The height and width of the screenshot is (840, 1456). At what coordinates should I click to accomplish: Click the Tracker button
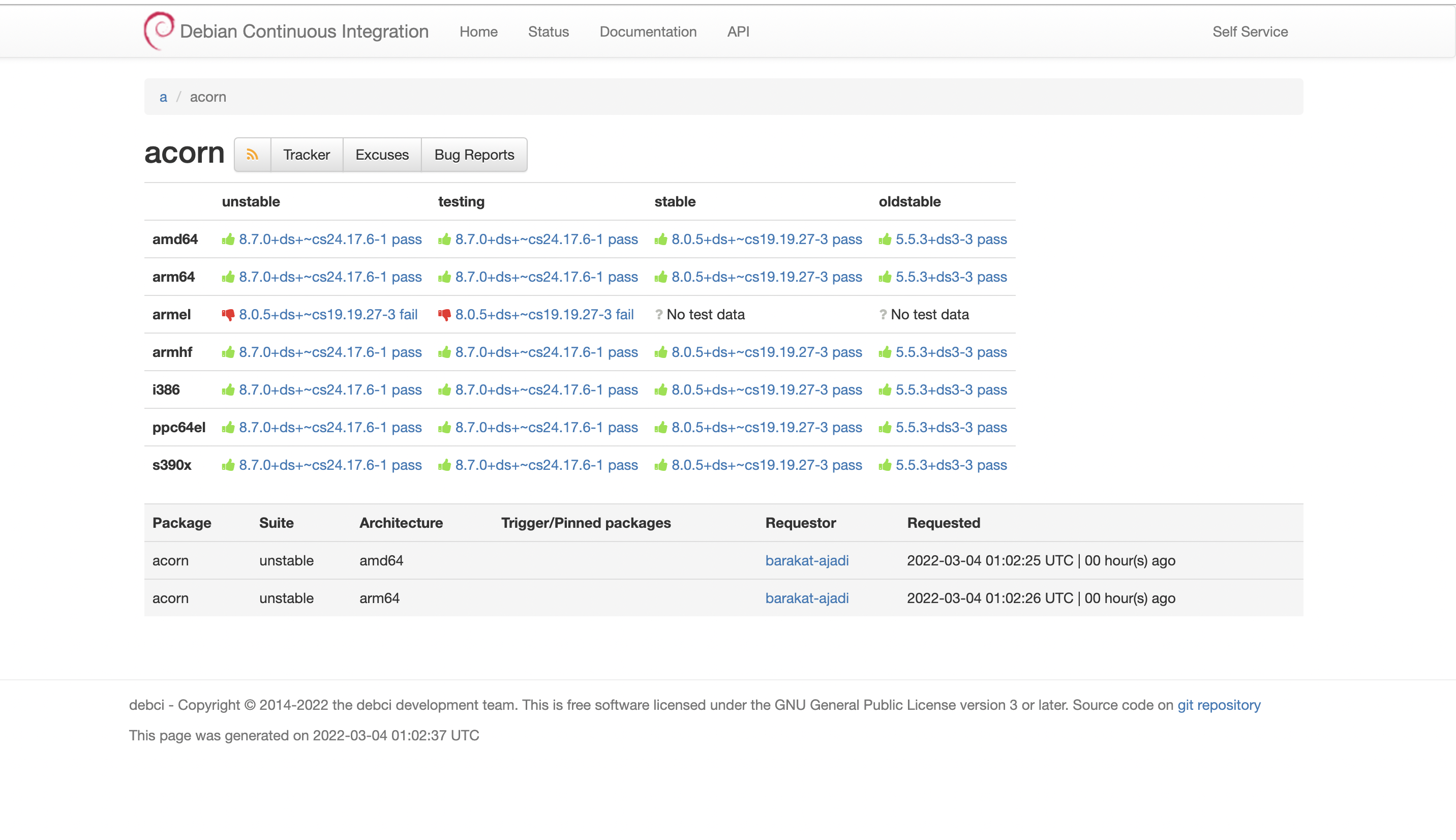tap(307, 155)
